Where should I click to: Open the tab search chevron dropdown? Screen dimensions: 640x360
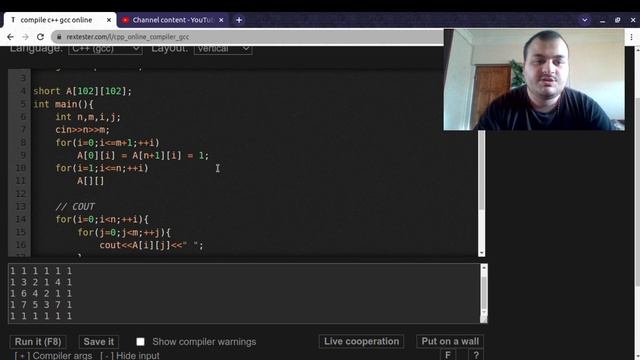point(584,20)
